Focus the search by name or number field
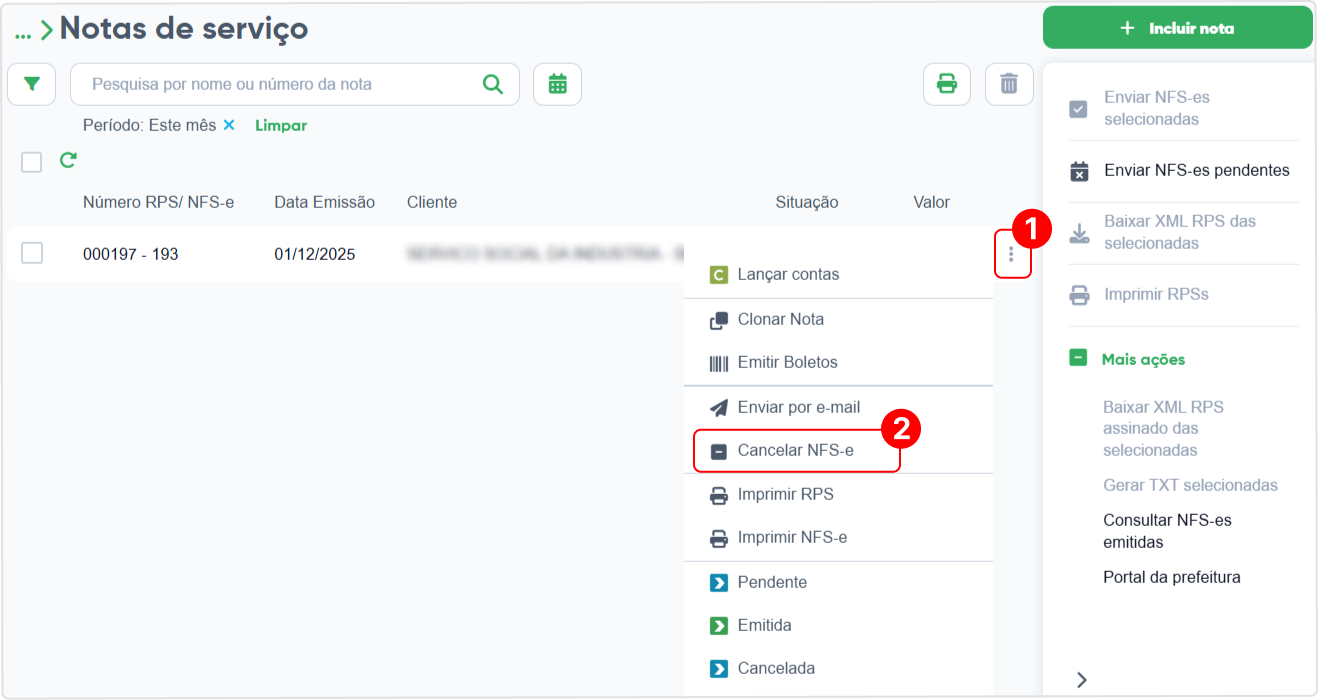This screenshot has height=700, width=1318. point(285,85)
